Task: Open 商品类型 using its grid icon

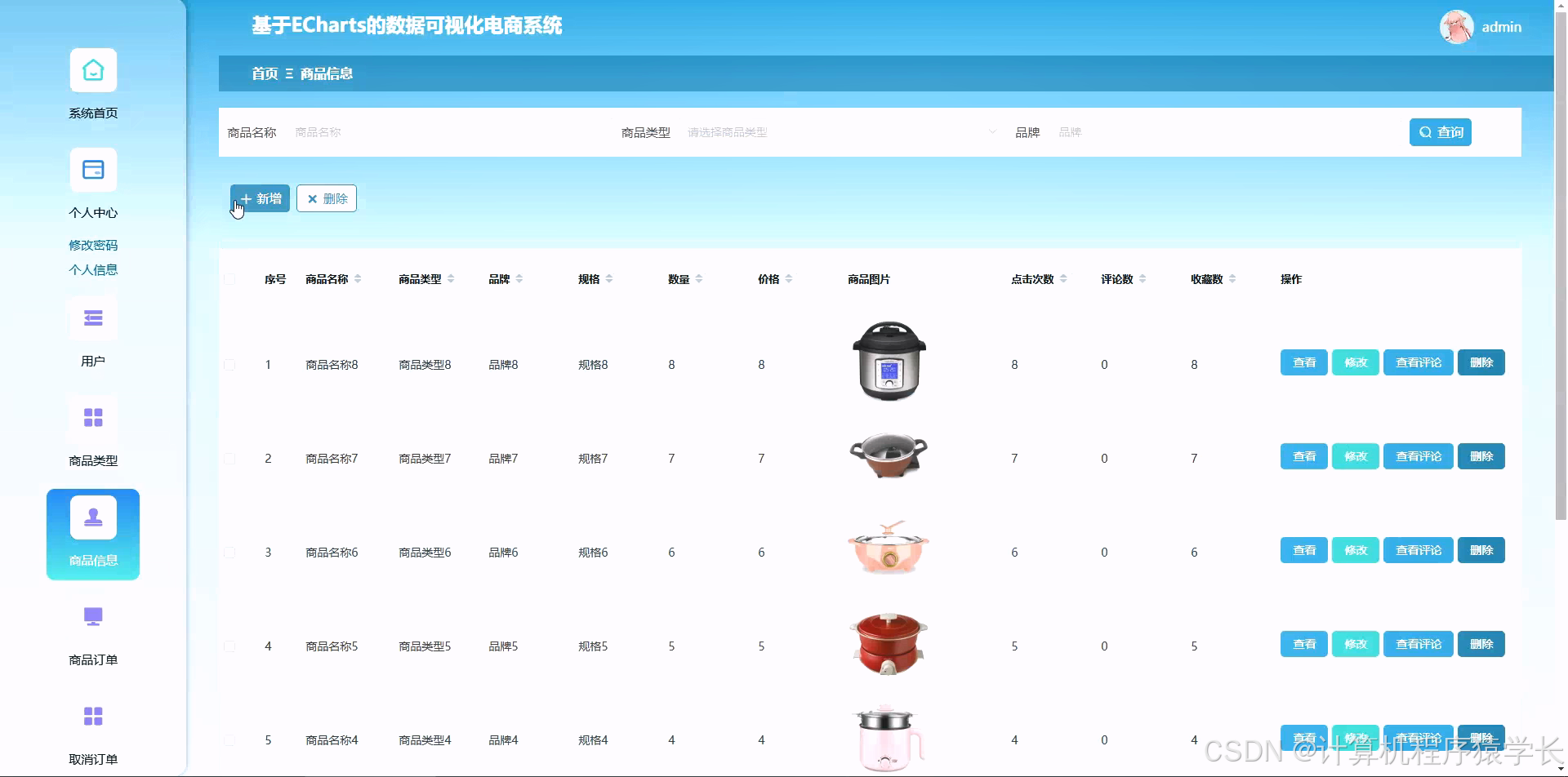Action: click(x=92, y=418)
